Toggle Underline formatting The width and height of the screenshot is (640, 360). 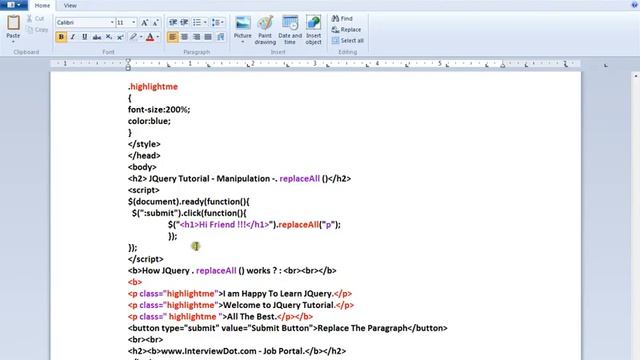(x=84, y=37)
